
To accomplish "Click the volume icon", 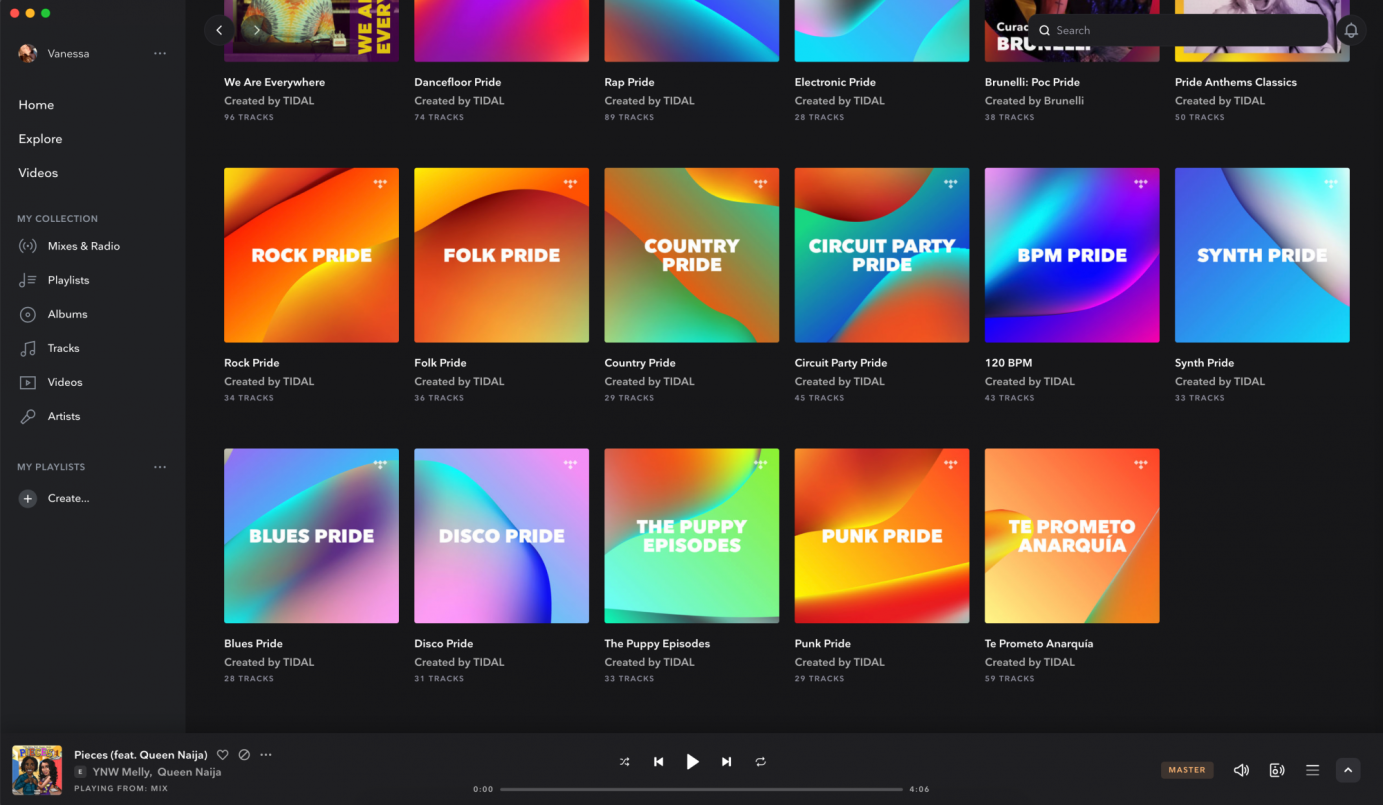I will coord(1241,770).
